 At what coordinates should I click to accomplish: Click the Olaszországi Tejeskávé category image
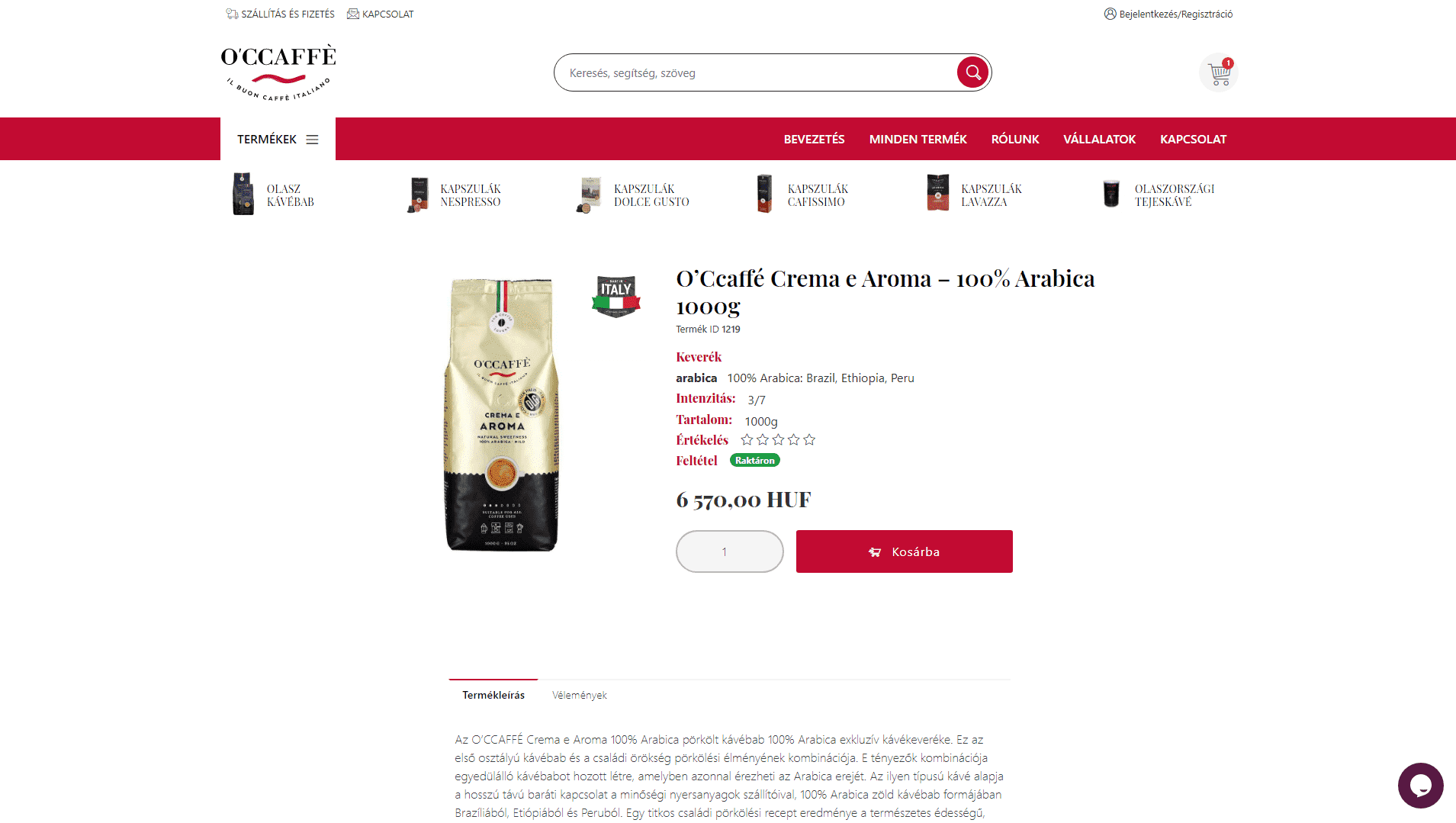tap(1111, 194)
